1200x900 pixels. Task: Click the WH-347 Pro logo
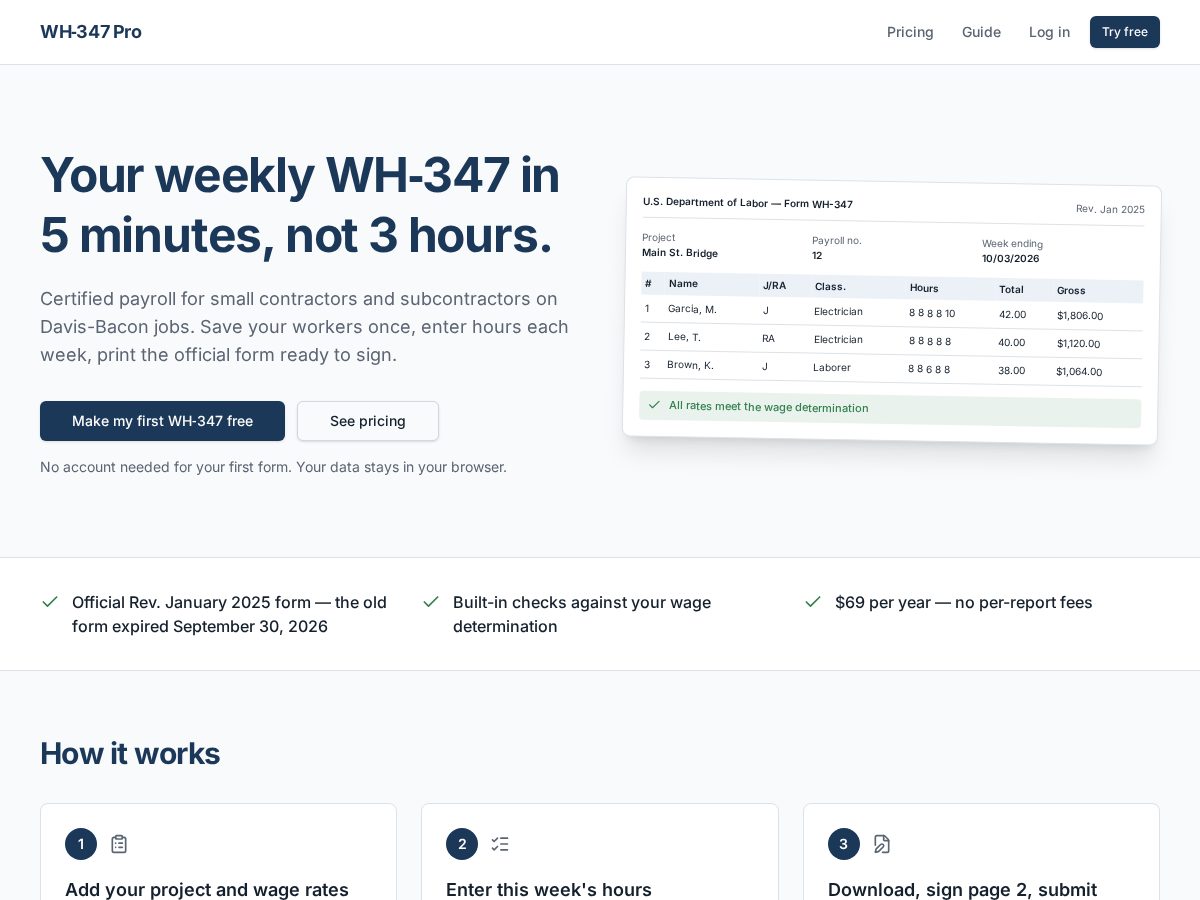91,32
